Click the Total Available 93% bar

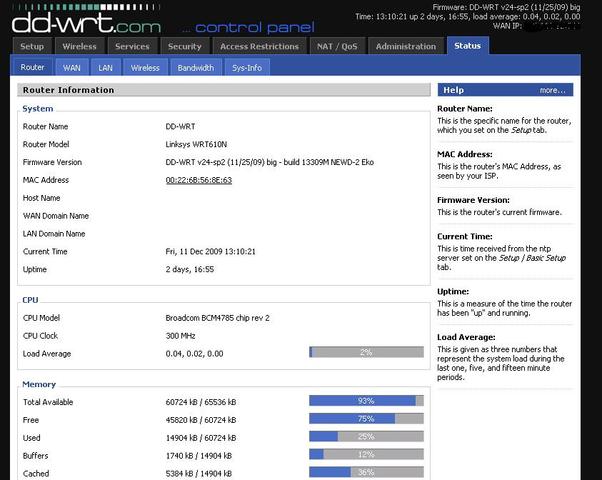tap(366, 401)
